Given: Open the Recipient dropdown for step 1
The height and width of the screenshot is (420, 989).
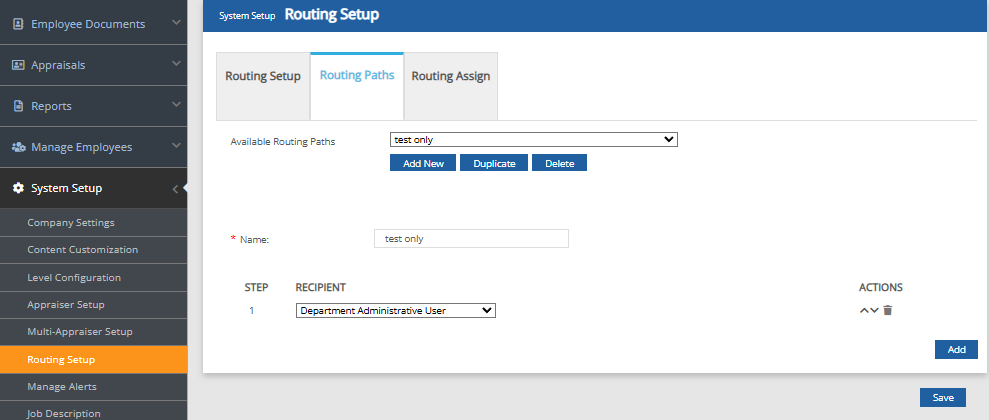Looking at the screenshot, I should [396, 311].
